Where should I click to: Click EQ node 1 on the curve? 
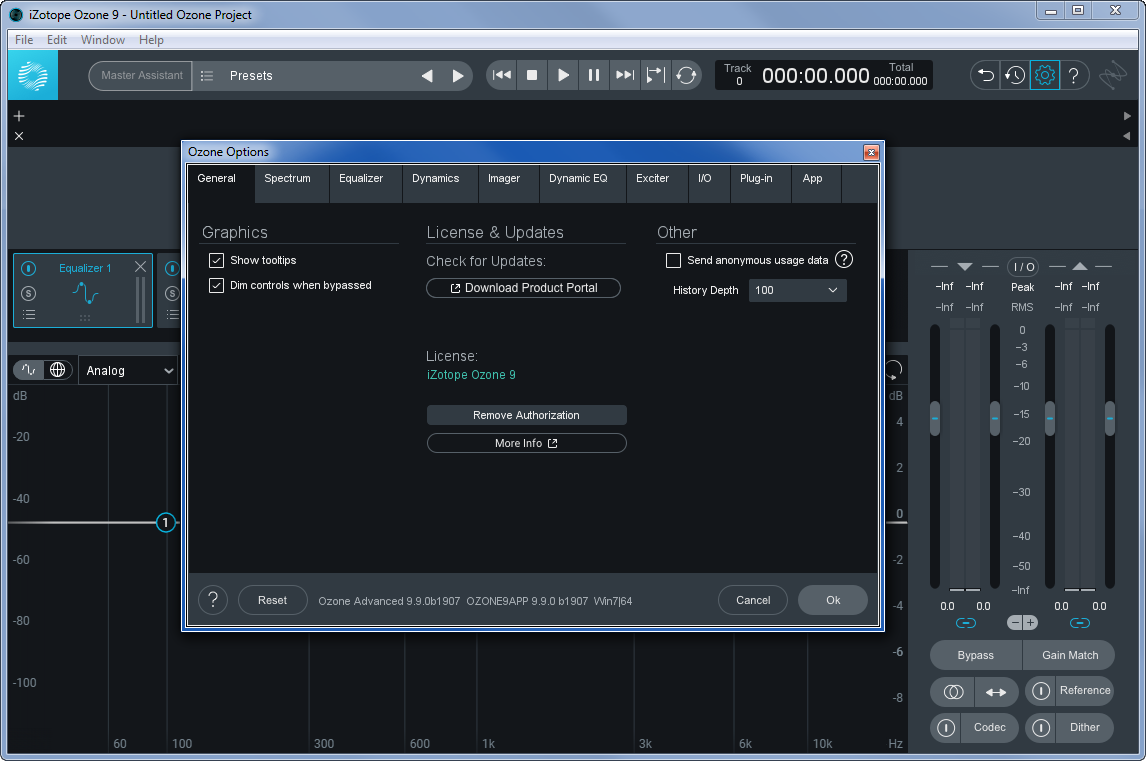[x=166, y=522]
